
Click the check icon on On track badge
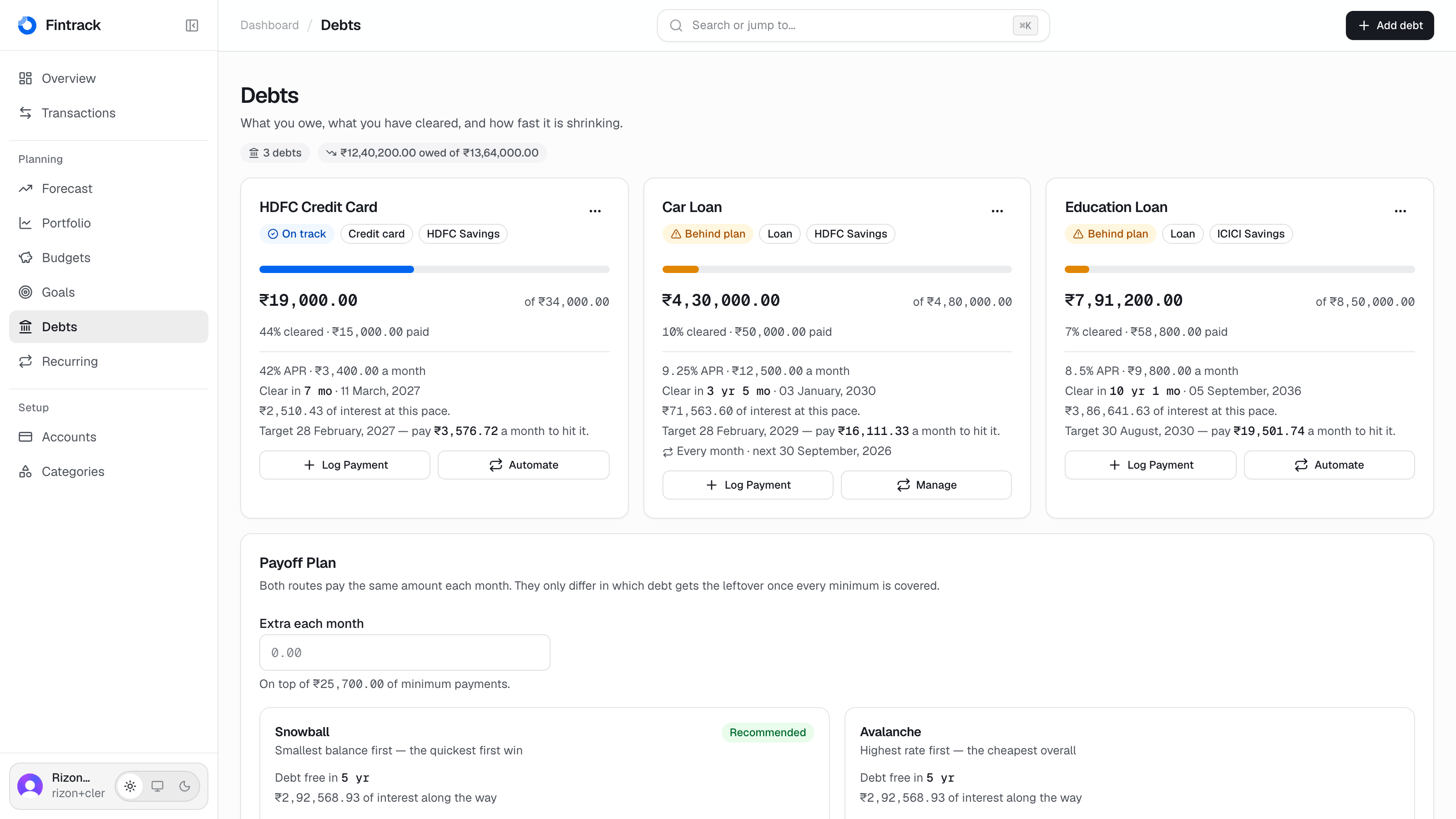273,234
